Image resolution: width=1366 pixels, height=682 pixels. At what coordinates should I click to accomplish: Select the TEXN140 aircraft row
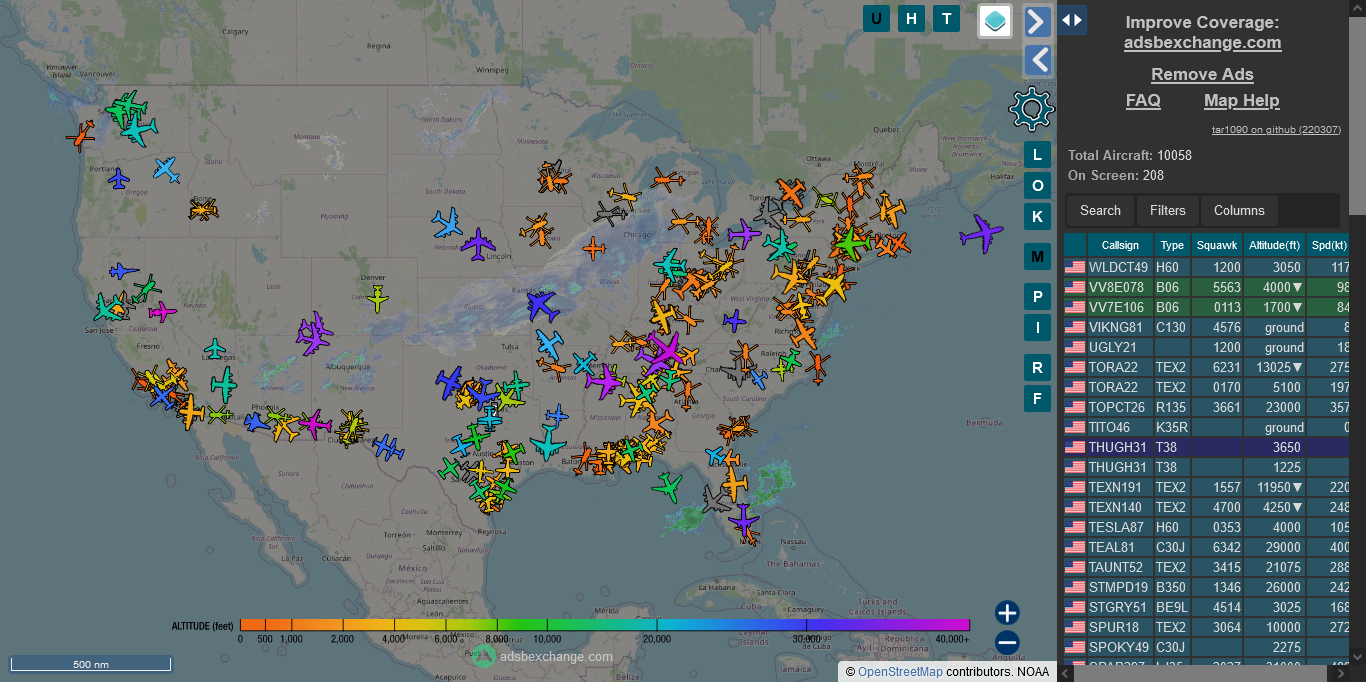click(1207, 507)
